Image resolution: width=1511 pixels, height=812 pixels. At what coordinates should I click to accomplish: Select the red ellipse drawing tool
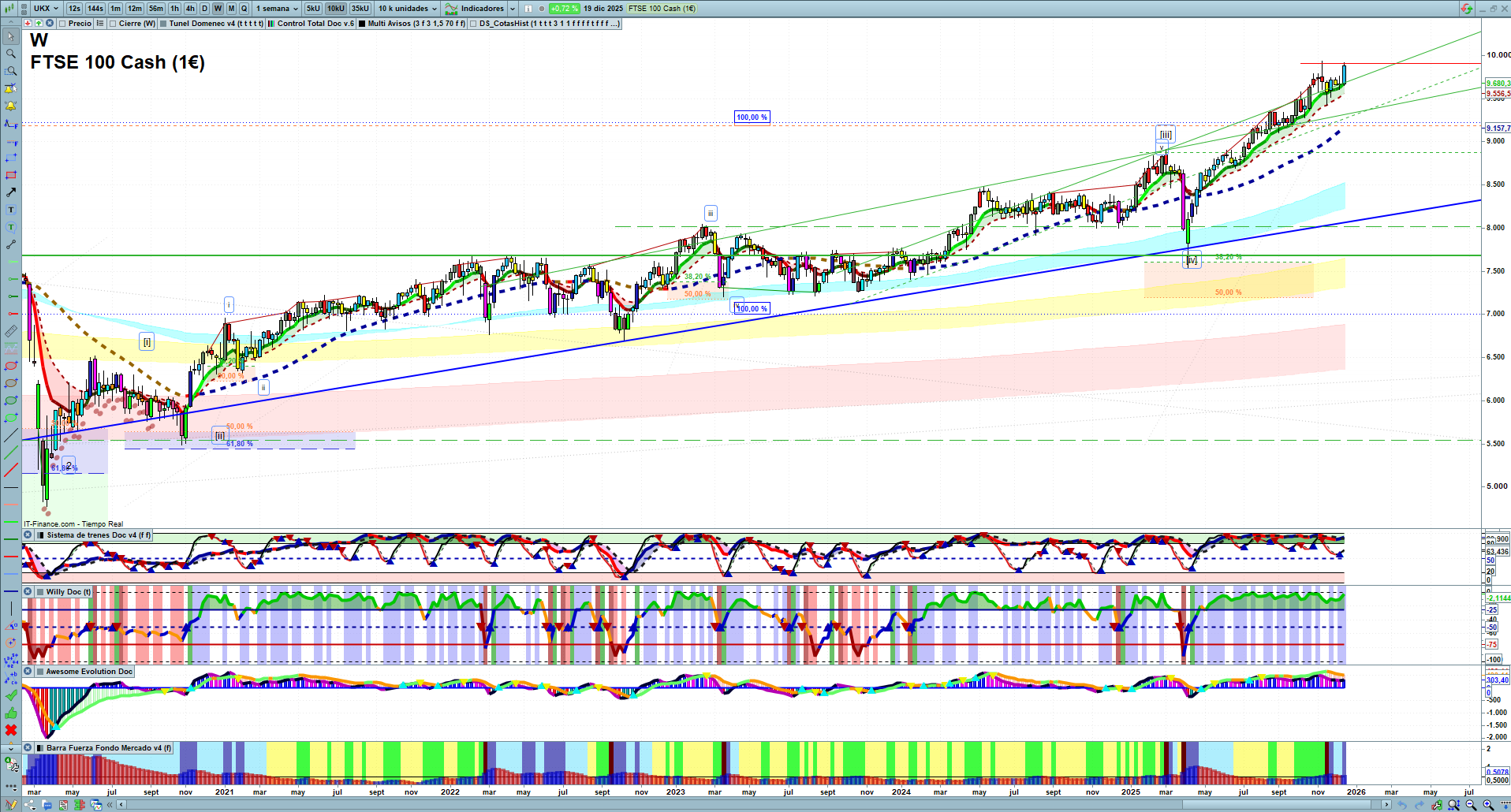(x=11, y=366)
